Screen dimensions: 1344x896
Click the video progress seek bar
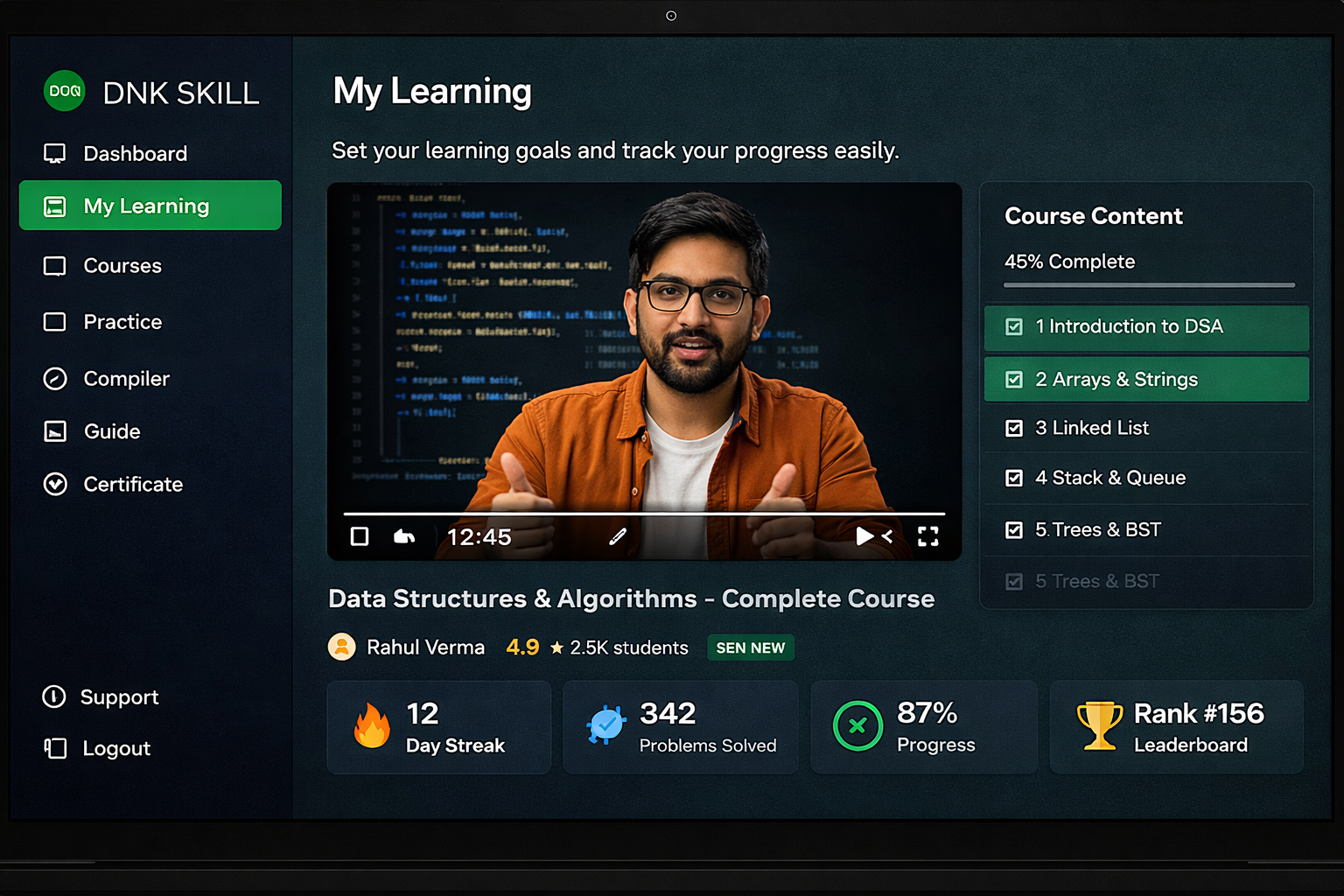[x=644, y=514]
